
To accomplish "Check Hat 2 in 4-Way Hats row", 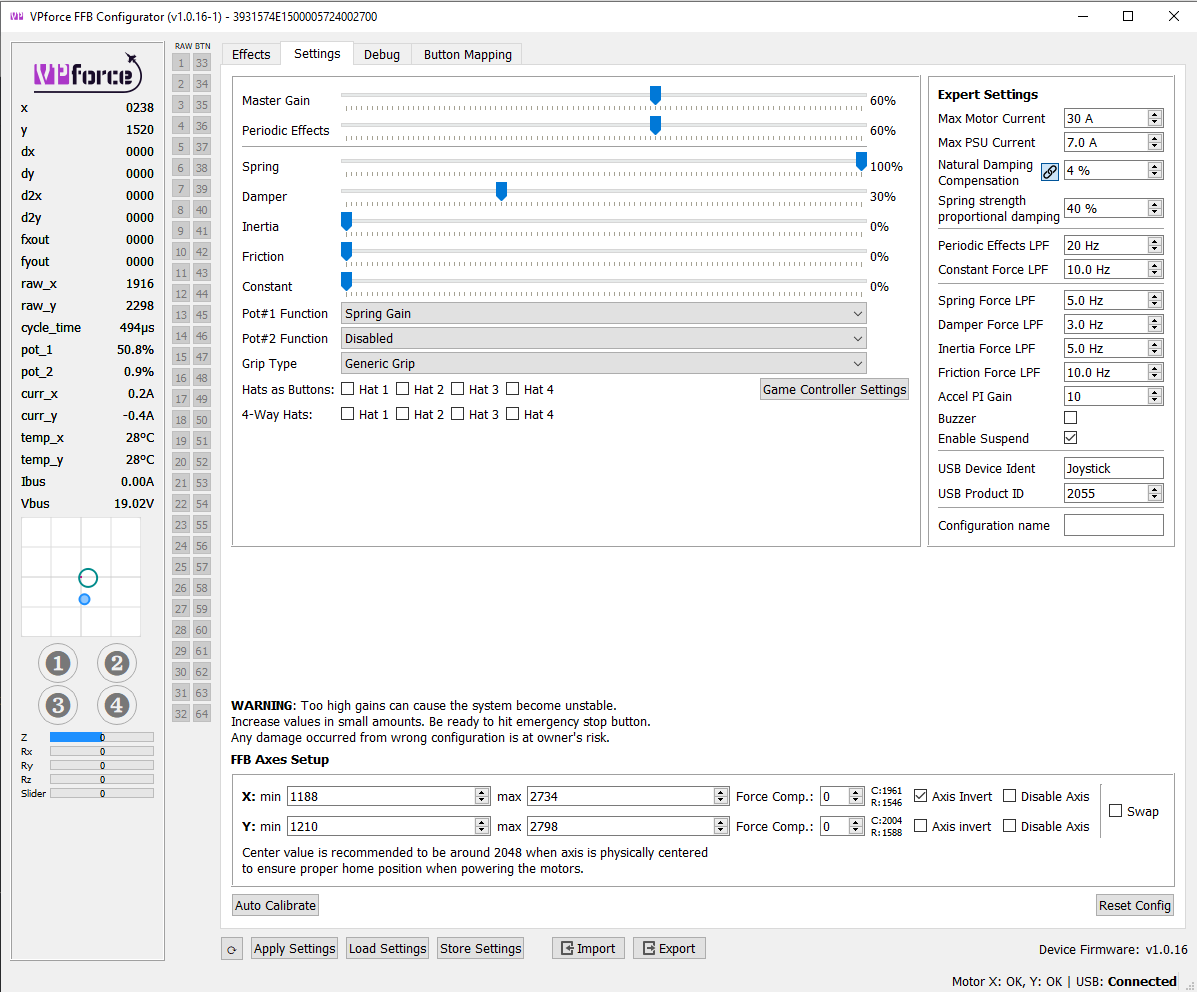I will pyautogui.click(x=402, y=414).
